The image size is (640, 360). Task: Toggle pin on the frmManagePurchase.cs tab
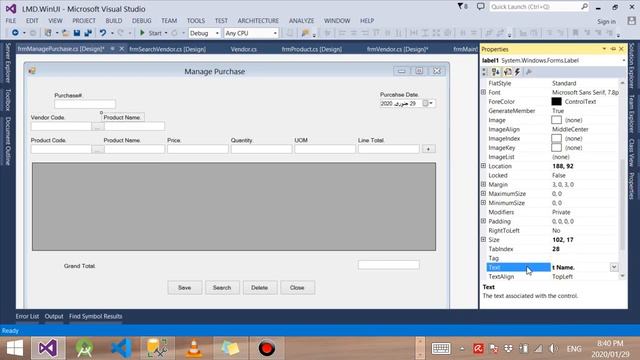click(112, 49)
